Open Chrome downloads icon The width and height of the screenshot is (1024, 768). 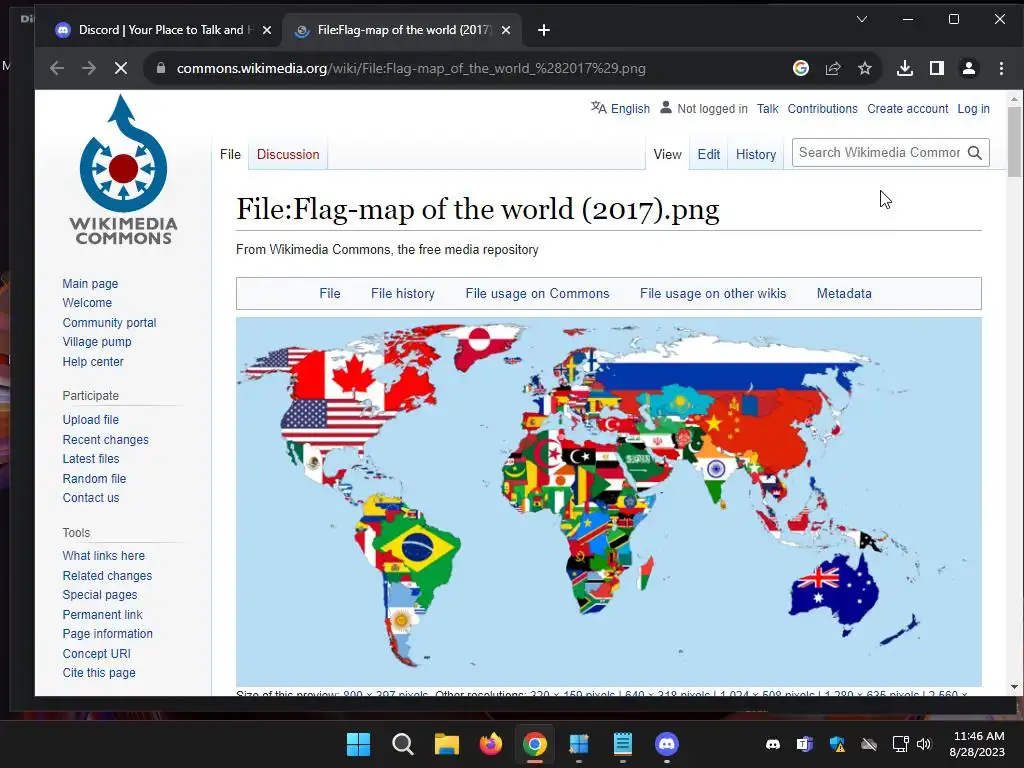[x=904, y=68]
